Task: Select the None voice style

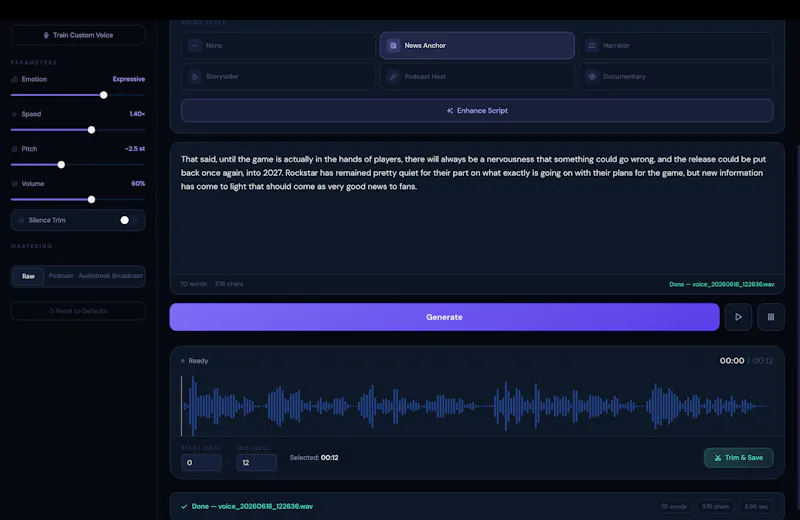Action: coord(278,45)
